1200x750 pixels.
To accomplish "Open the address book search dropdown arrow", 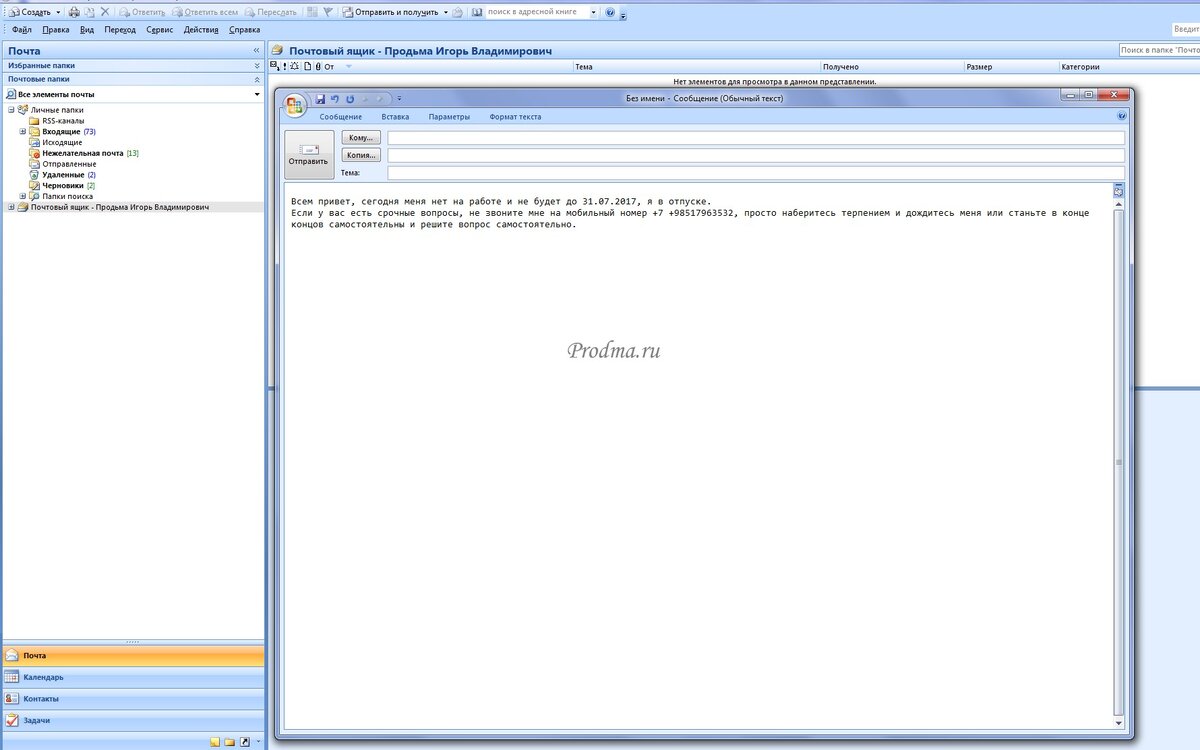I will 593,12.
